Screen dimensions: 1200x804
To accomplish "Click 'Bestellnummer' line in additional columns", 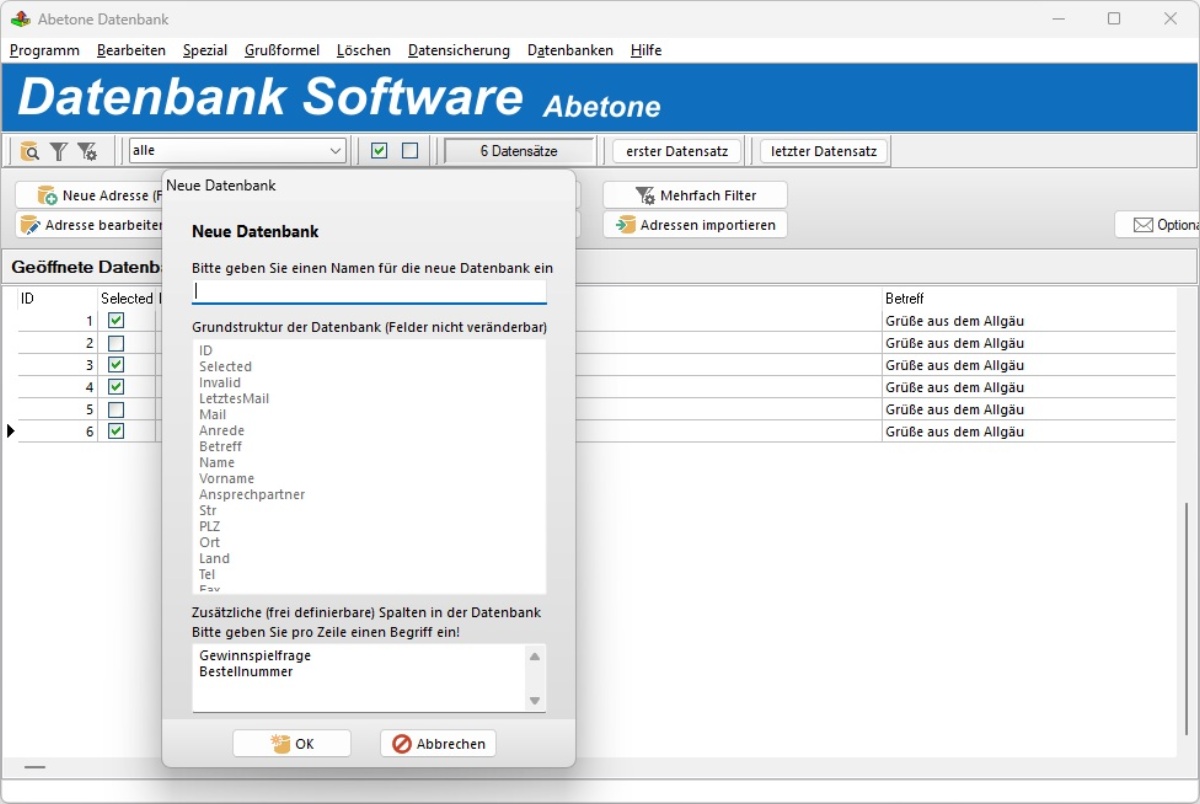I will point(246,672).
